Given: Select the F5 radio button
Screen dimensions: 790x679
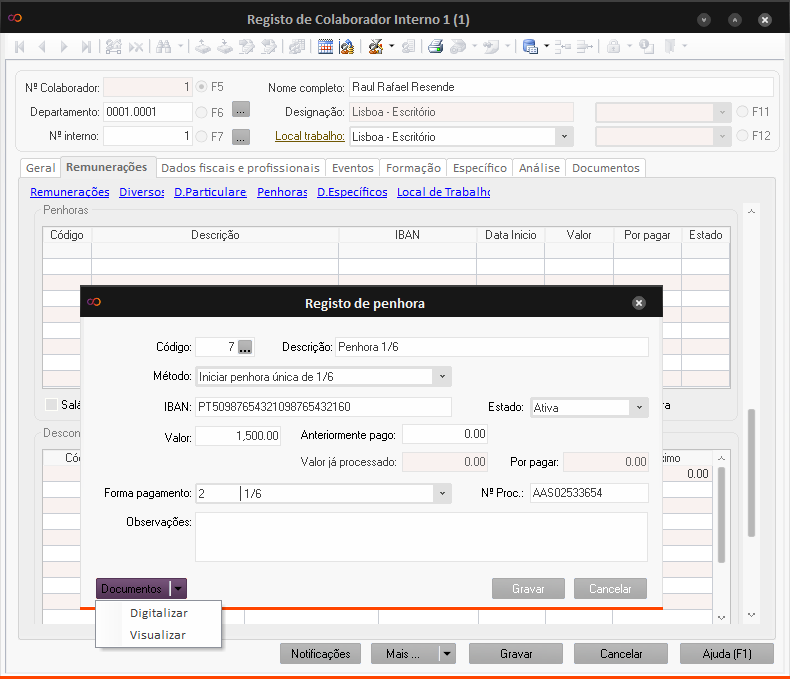Looking at the screenshot, I should (x=202, y=87).
